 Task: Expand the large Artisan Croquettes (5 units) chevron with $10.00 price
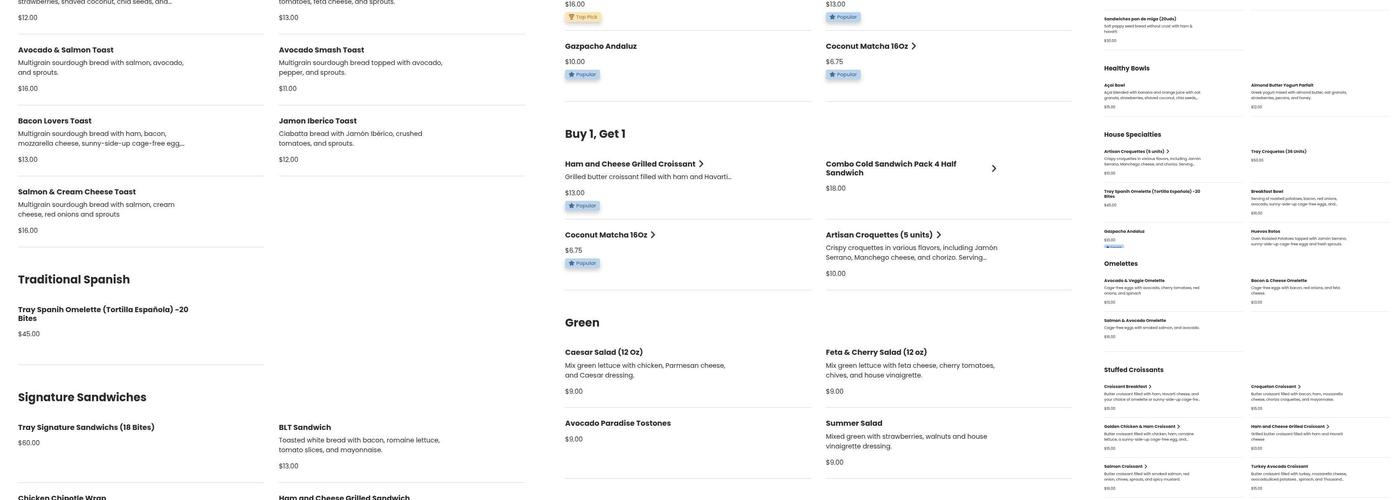[938, 236]
